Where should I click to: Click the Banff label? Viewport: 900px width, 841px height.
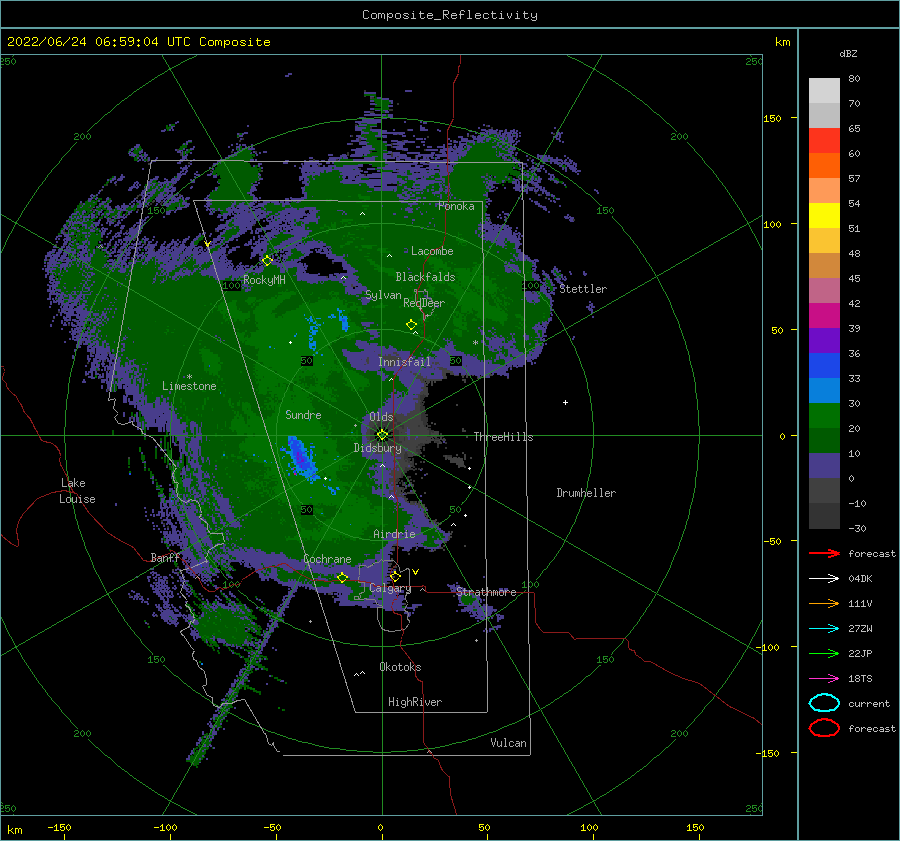click(165, 557)
